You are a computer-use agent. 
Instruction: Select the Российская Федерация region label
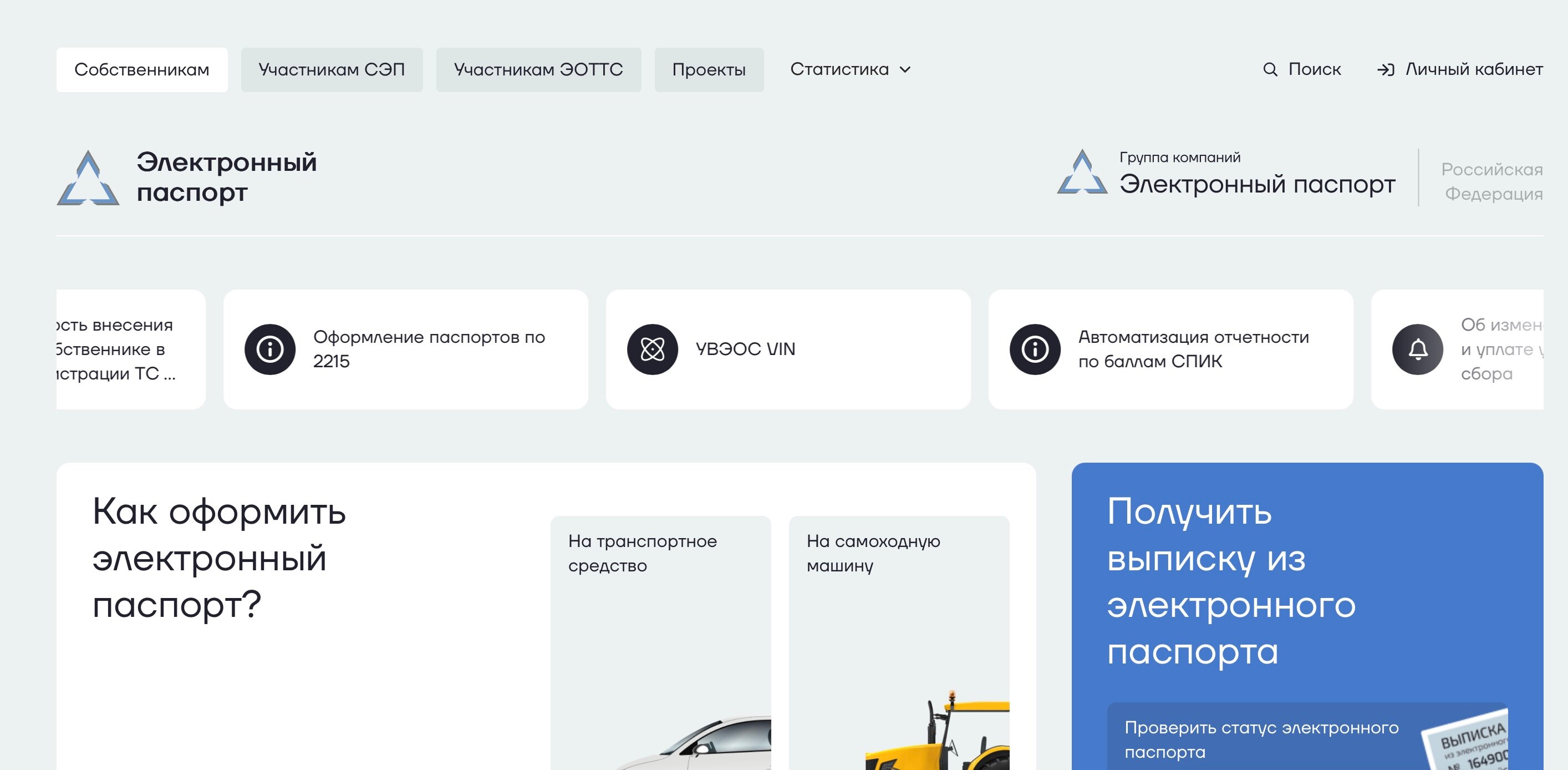pyautogui.click(x=1492, y=181)
